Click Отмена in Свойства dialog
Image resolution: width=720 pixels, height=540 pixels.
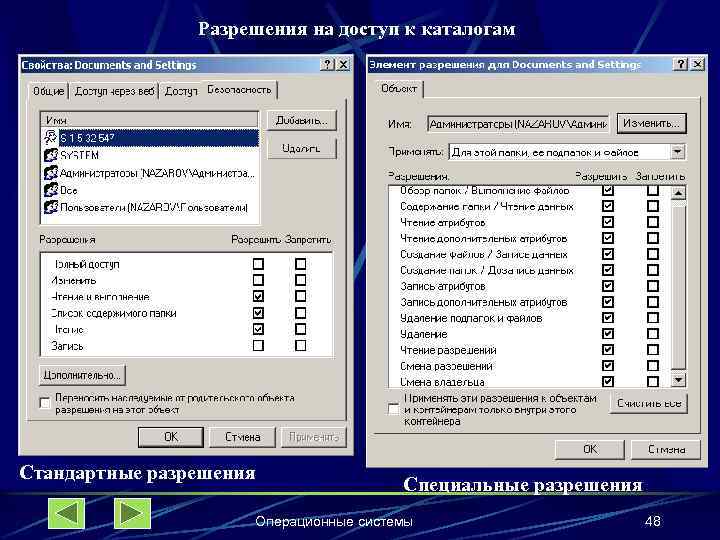[x=242, y=437]
